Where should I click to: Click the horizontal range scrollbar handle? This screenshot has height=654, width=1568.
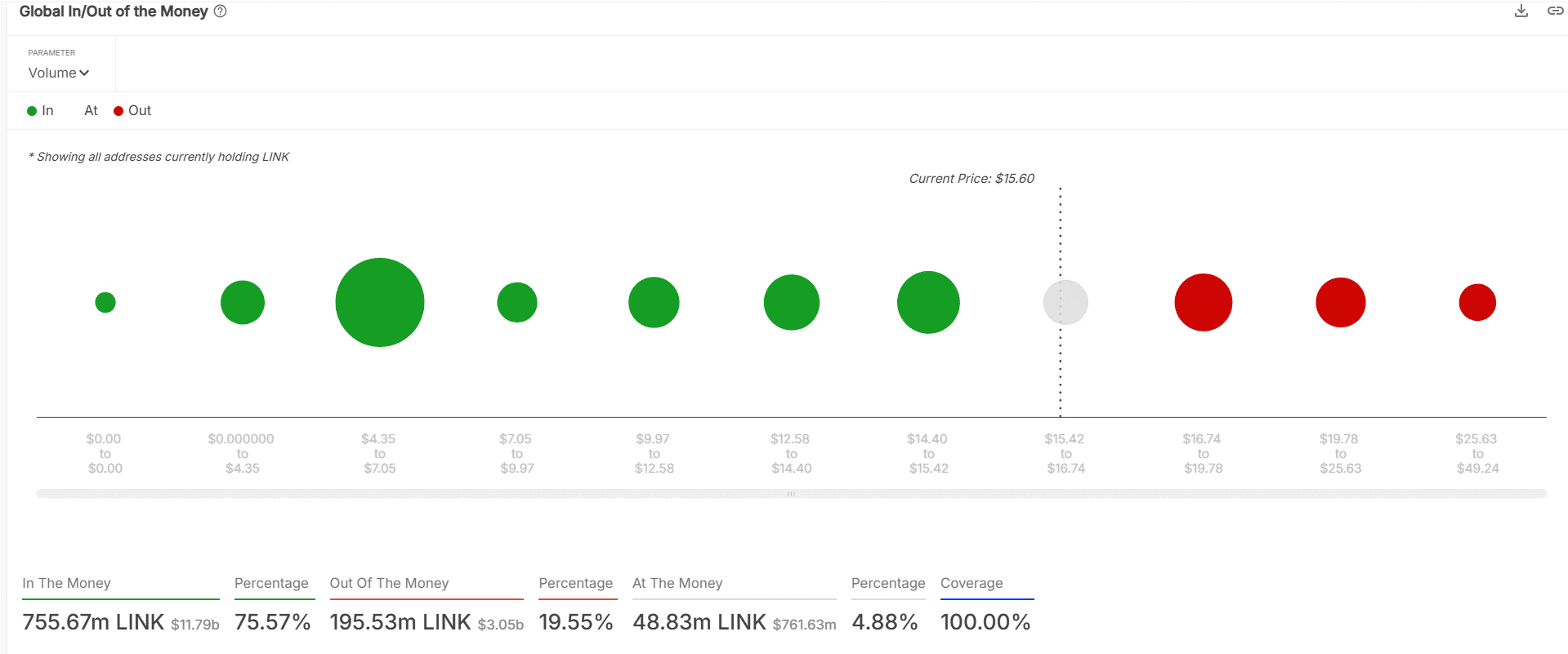point(791,494)
